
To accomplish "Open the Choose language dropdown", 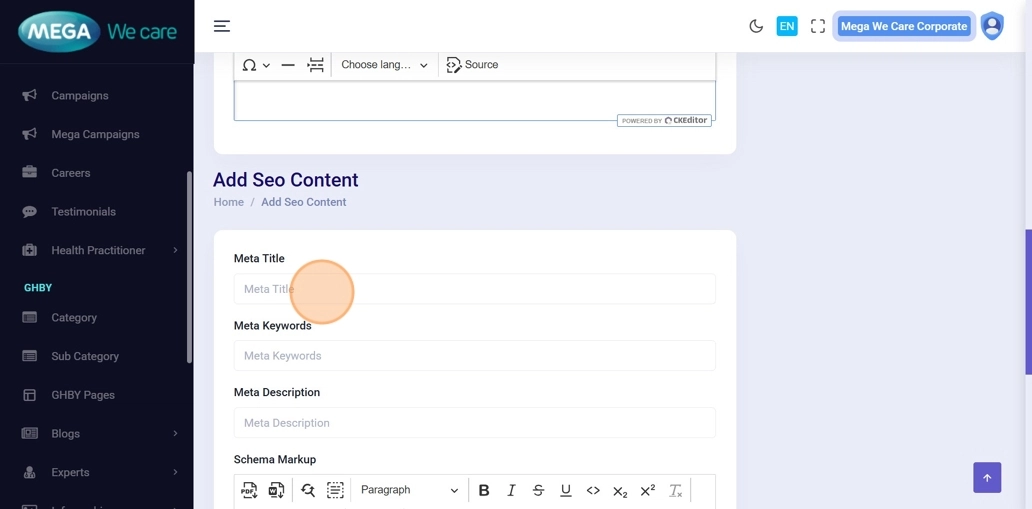I will [x=384, y=65].
